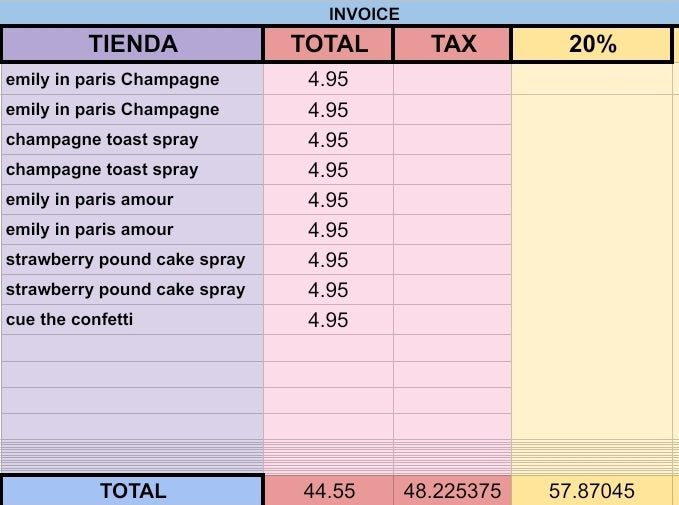Select the bottom TOTAL label cell

pyautogui.click(x=132, y=491)
